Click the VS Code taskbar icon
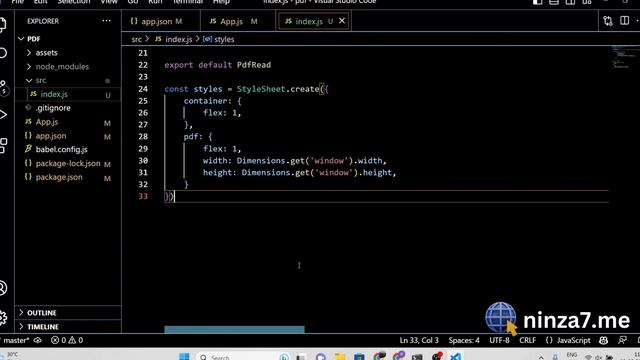 click(456, 356)
